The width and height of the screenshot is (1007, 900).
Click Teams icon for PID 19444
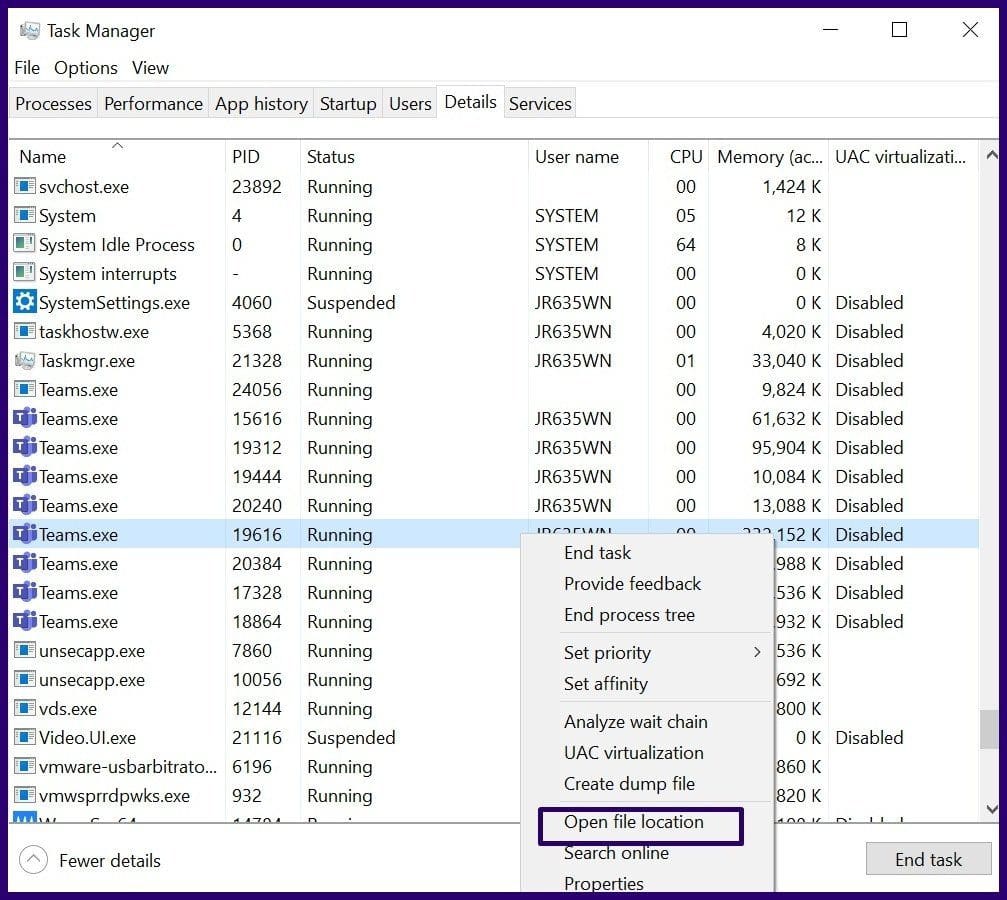24,476
